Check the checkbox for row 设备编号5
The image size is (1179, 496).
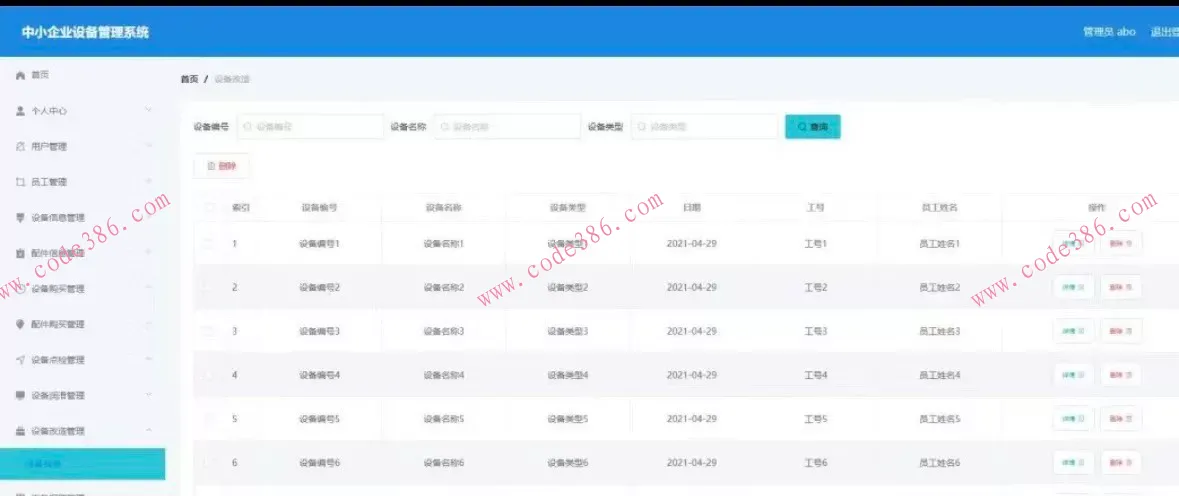point(209,419)
